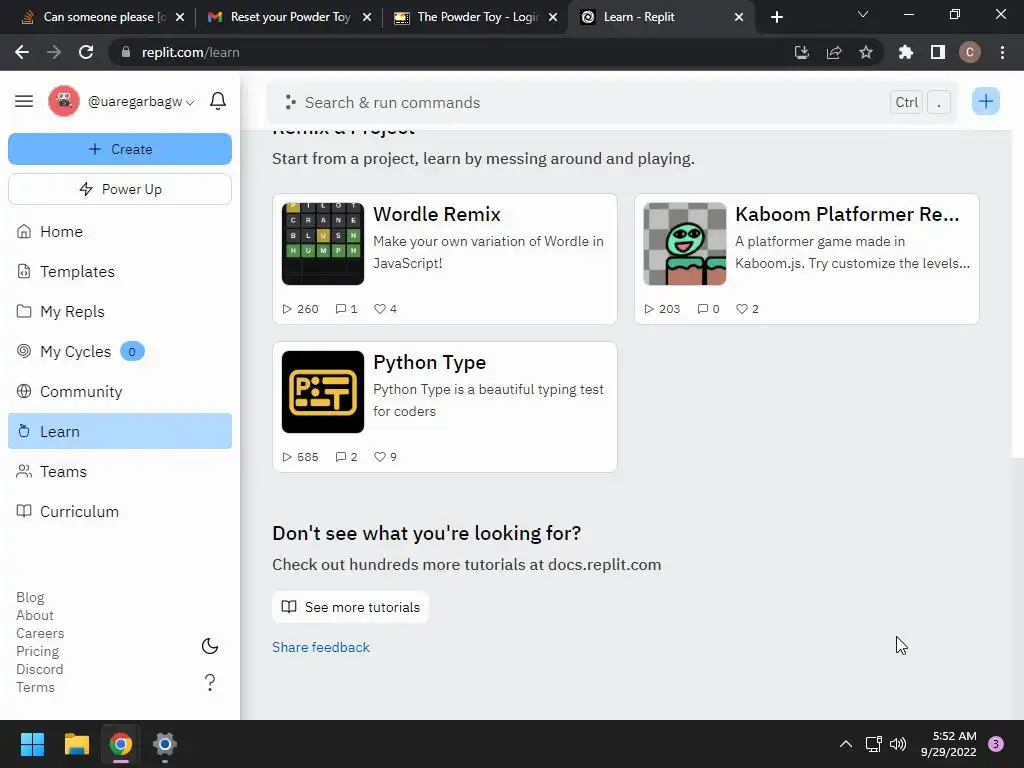This screenshot has height=768, width=1024.
Task: Click the blue plus new repl icon
Action: click(x=985, y=101)
